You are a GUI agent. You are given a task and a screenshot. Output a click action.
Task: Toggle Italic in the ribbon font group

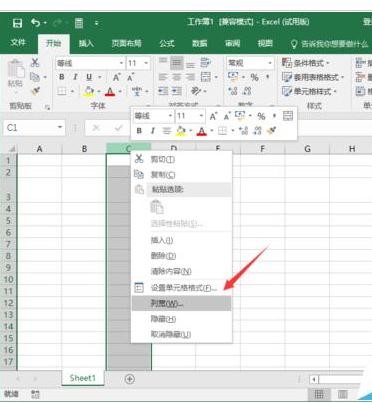coord(75,77)
